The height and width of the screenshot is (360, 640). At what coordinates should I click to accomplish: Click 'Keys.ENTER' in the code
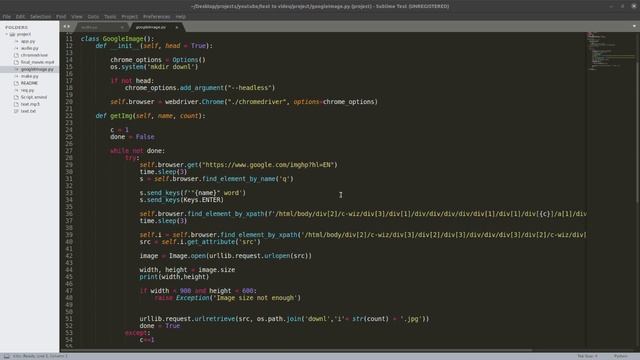click(x=202, y=200)
